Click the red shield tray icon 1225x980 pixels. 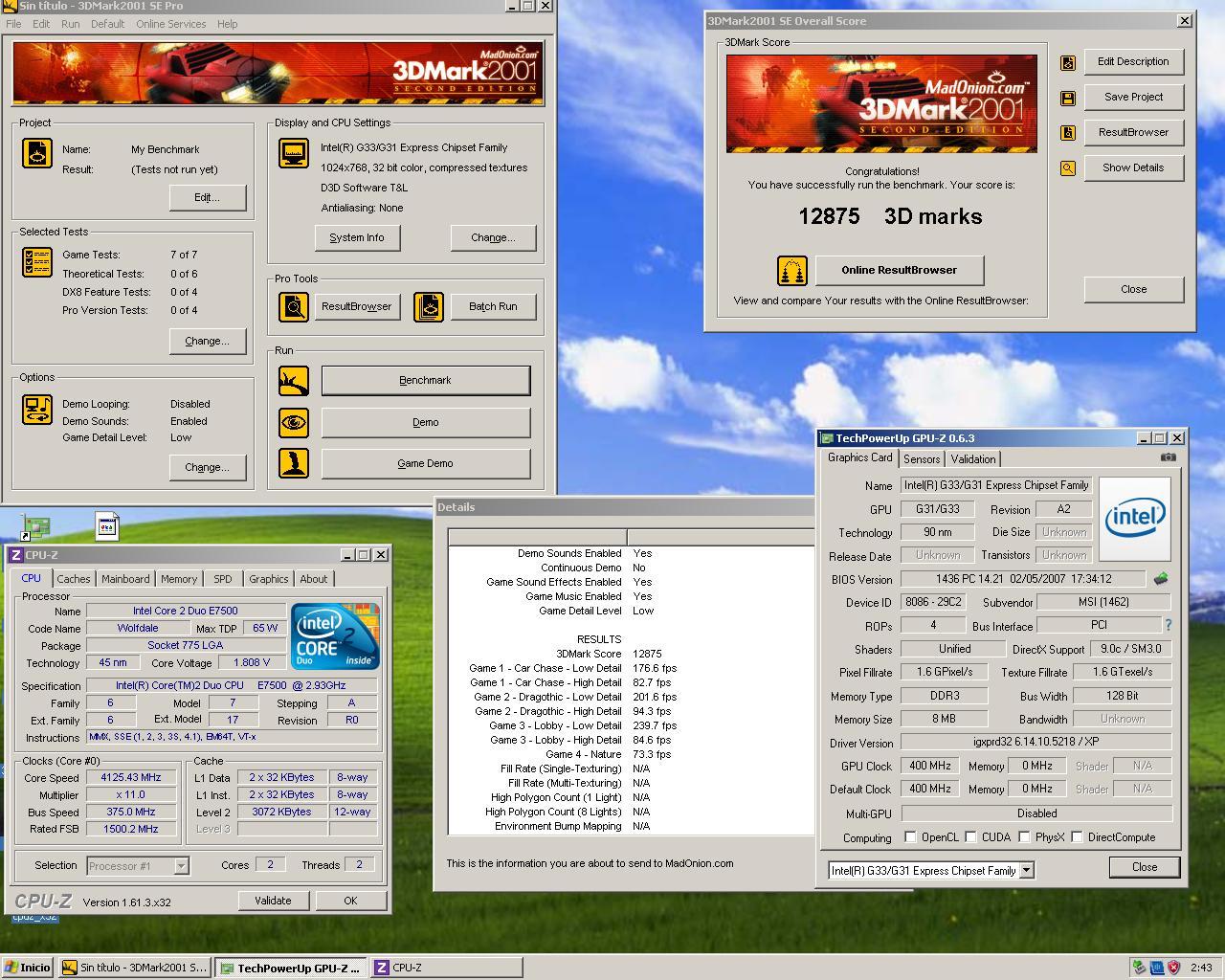point(1173,968)
